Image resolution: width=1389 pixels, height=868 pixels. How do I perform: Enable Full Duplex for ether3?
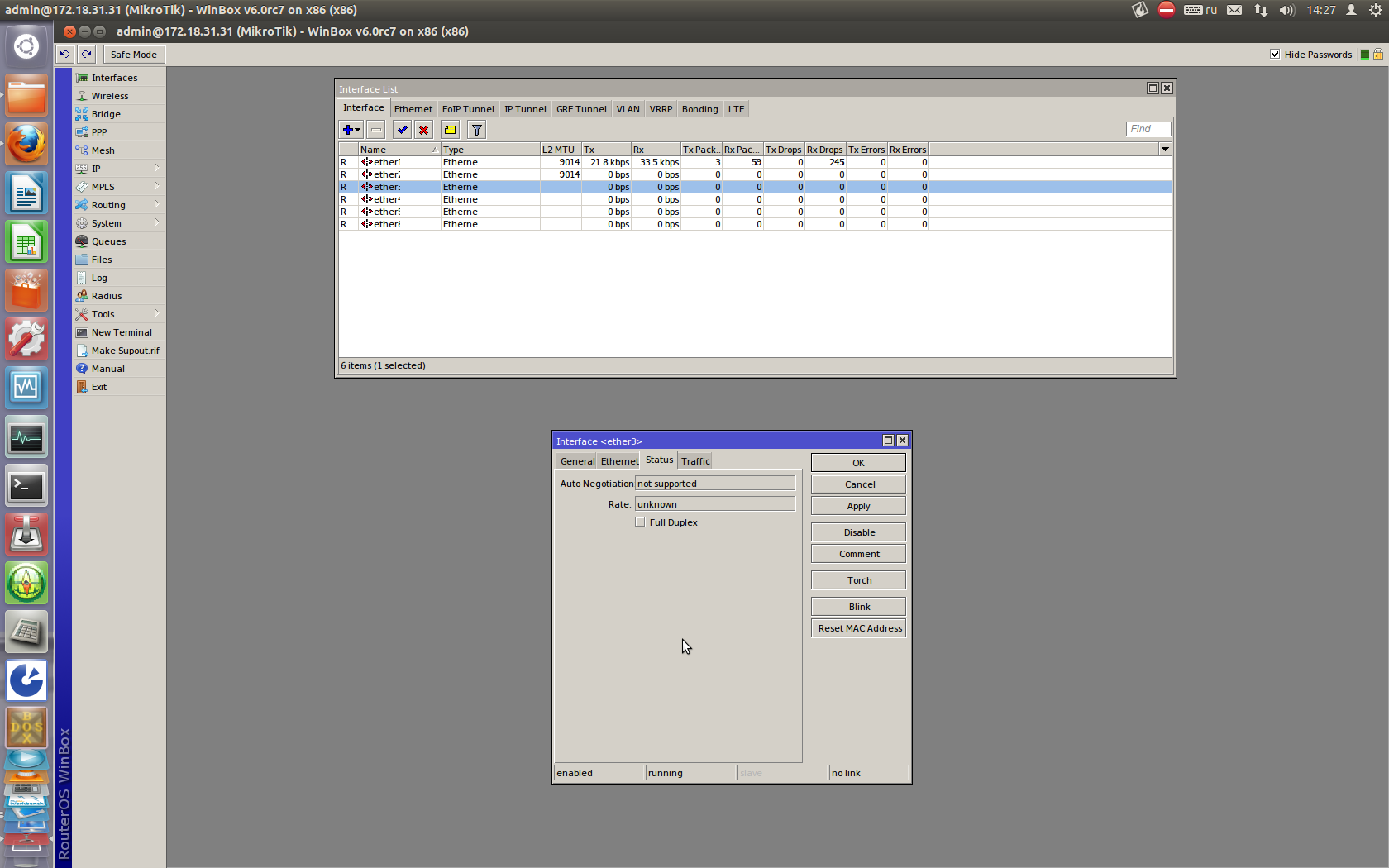click(x=640, y=522)
